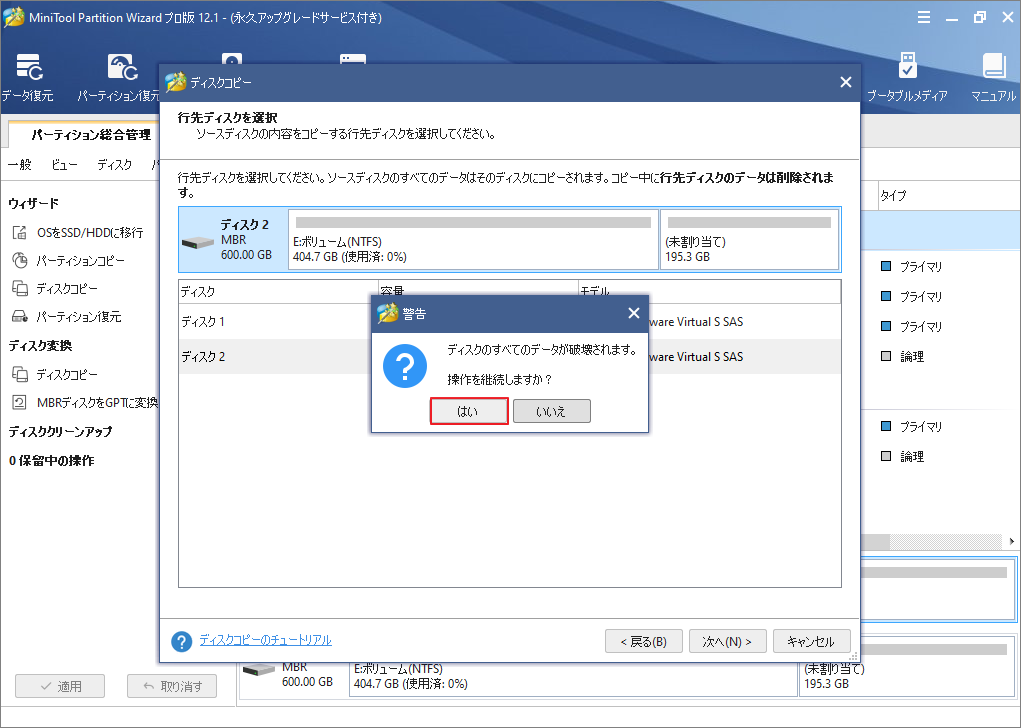The image size is (1021, 728).
Task: Proceed by clicking 次へ(N)
Action: [x=727, y=640]
